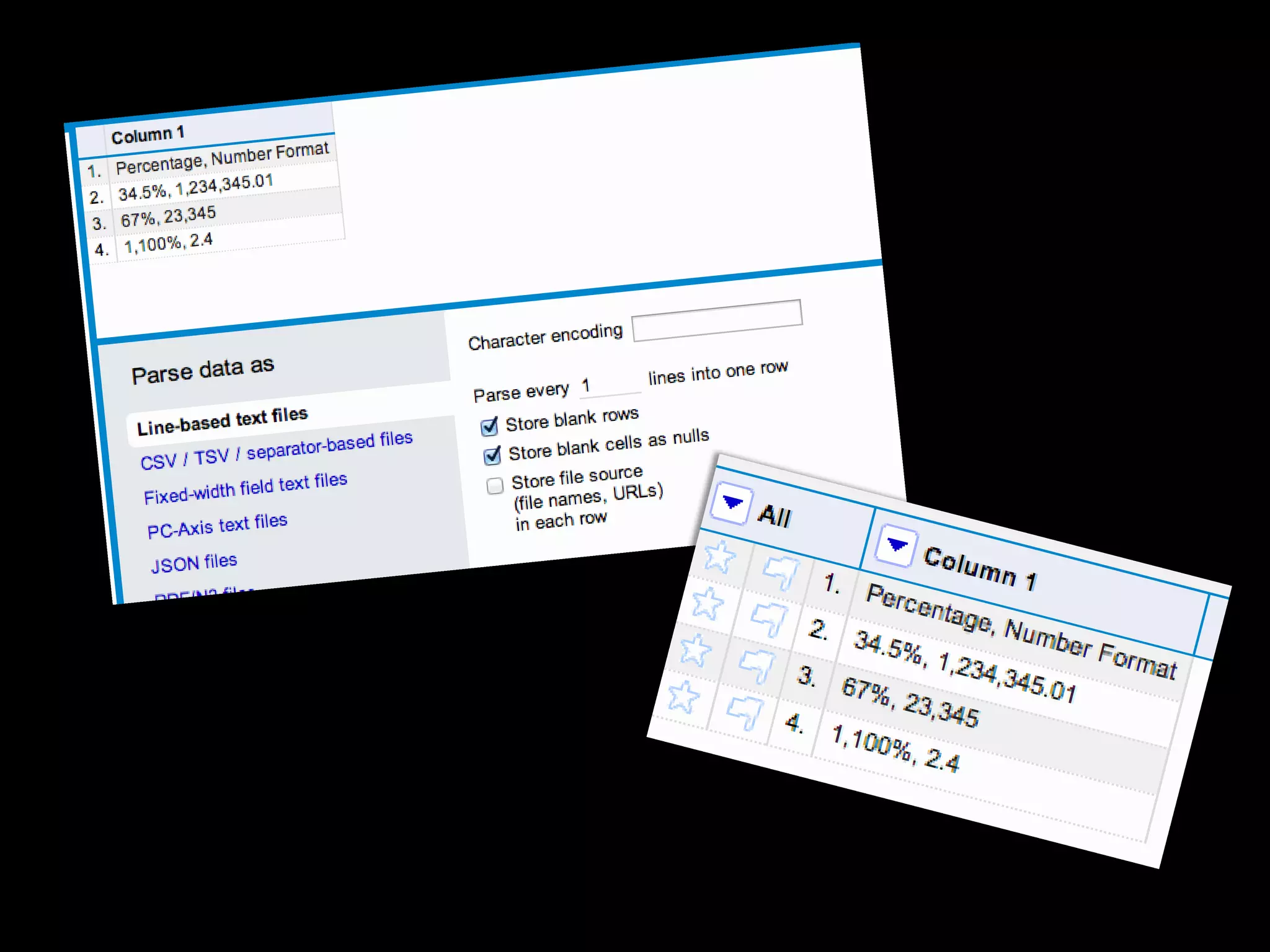The height and width of the screenshot is (952, 1270).
Task: Choose CSV / TSV / separator-based files
Action: pos(276,450)
